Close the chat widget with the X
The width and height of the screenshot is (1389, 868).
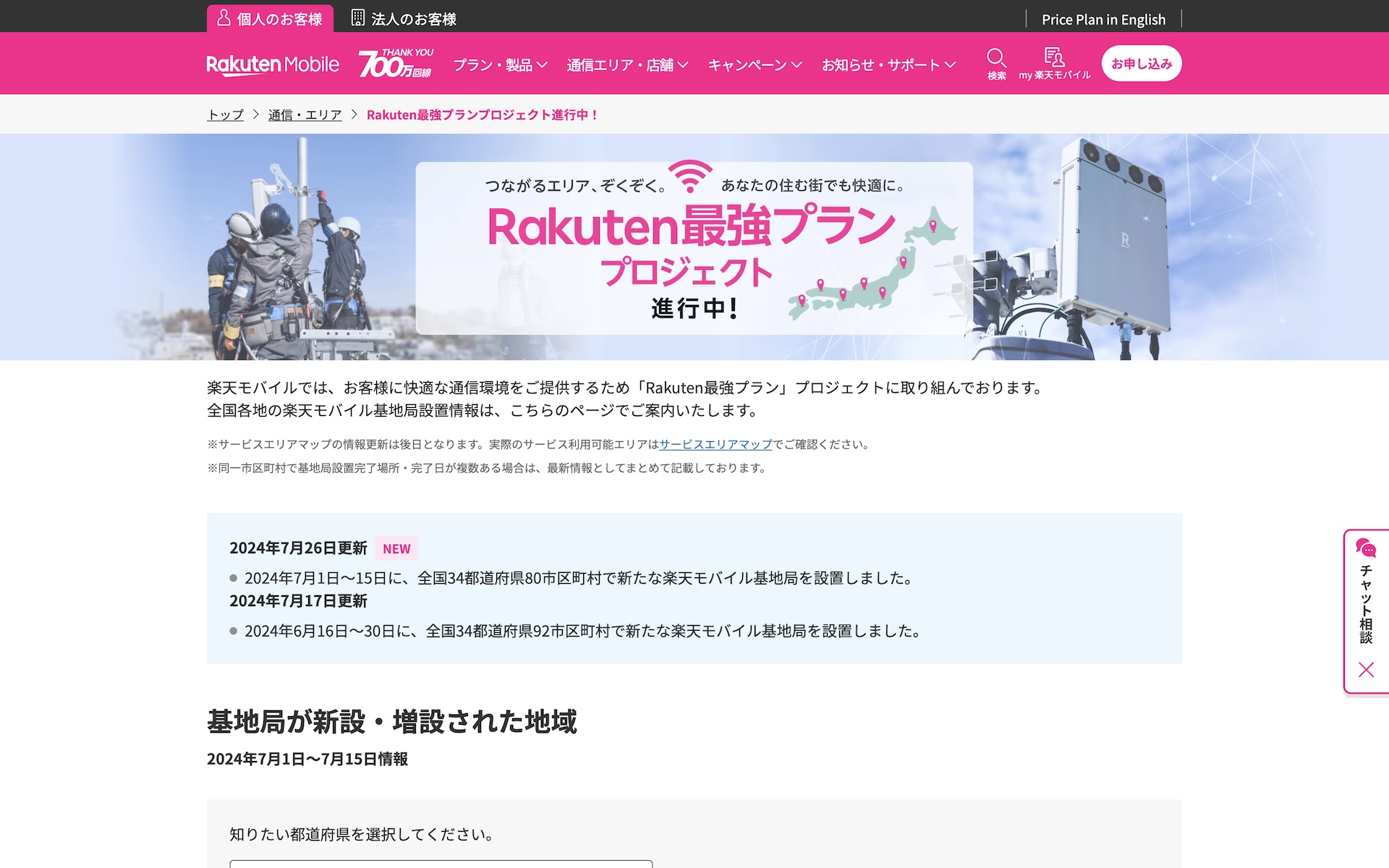tap(1366, 670)
